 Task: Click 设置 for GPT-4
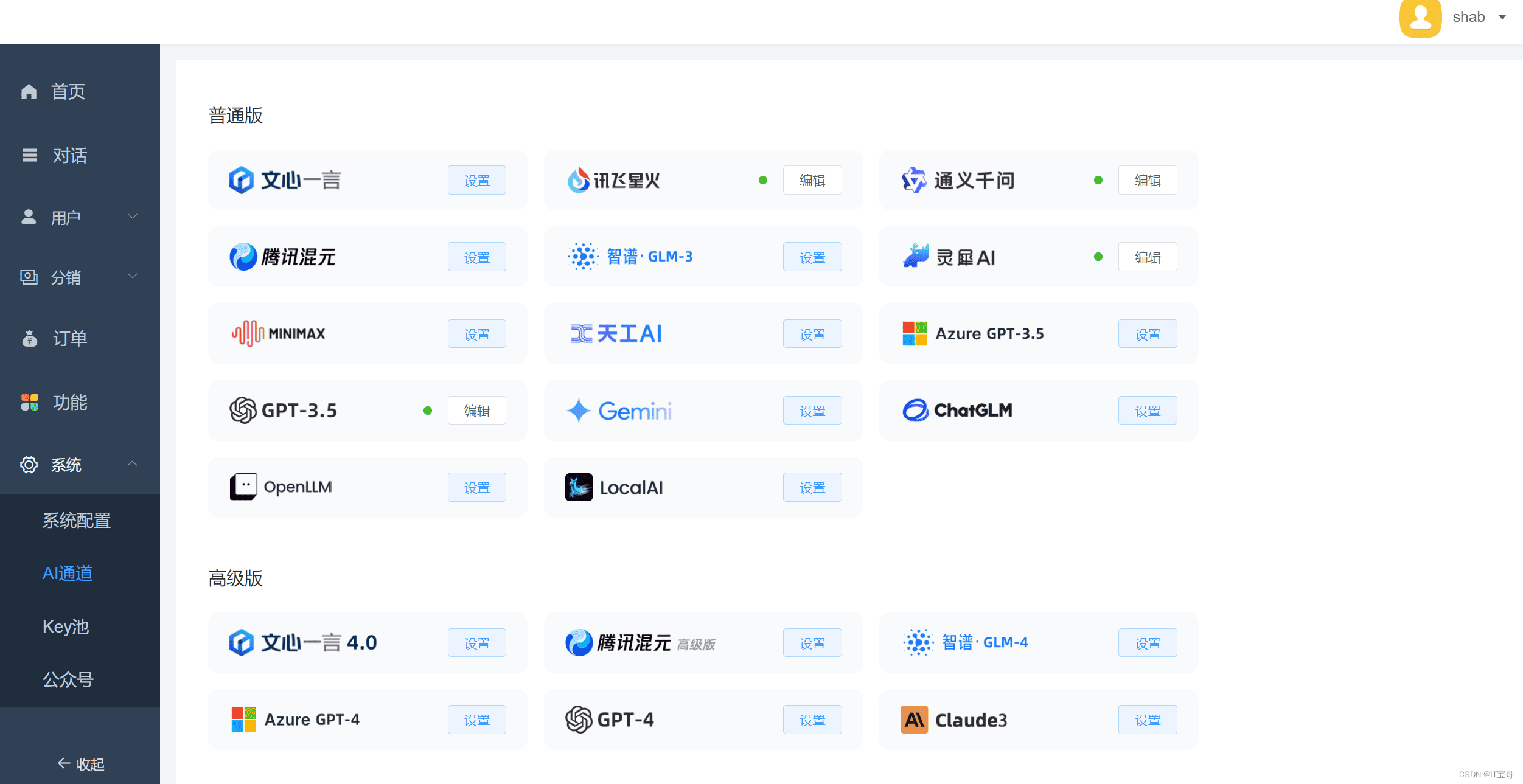click(x=812, y=720)
